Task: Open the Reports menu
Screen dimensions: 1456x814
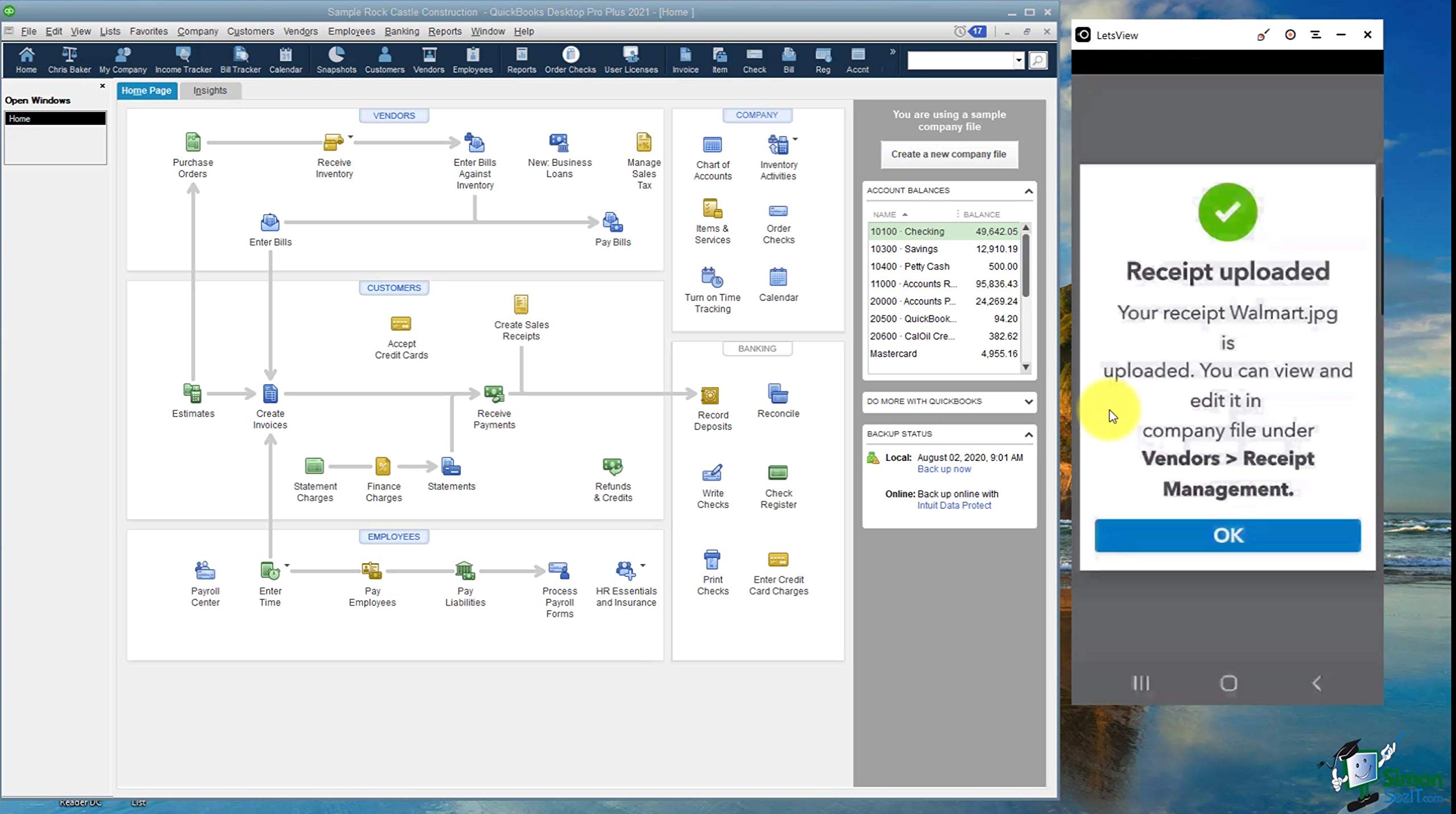Action: pos(445,31)
